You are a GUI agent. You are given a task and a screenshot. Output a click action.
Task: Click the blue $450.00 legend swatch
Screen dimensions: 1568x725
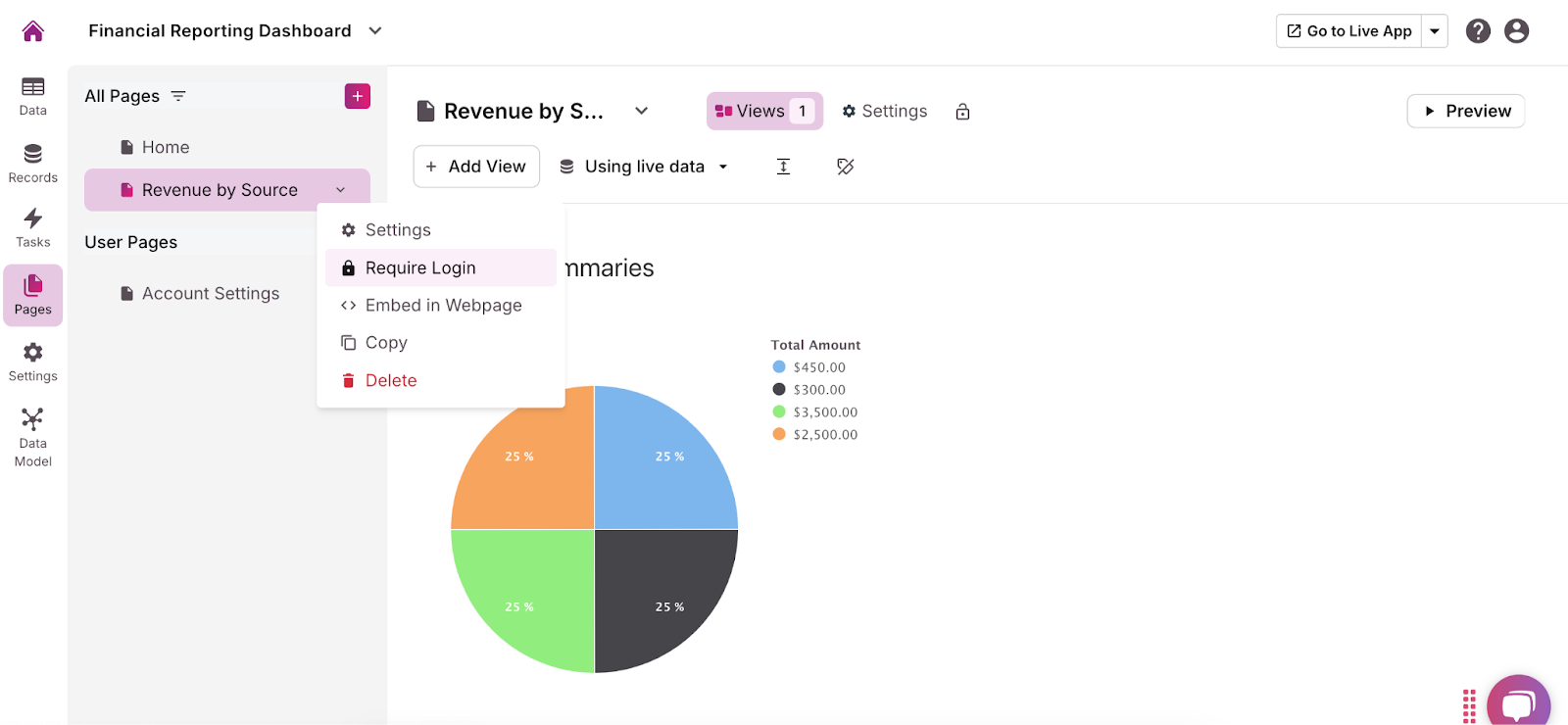click(779, 367)
